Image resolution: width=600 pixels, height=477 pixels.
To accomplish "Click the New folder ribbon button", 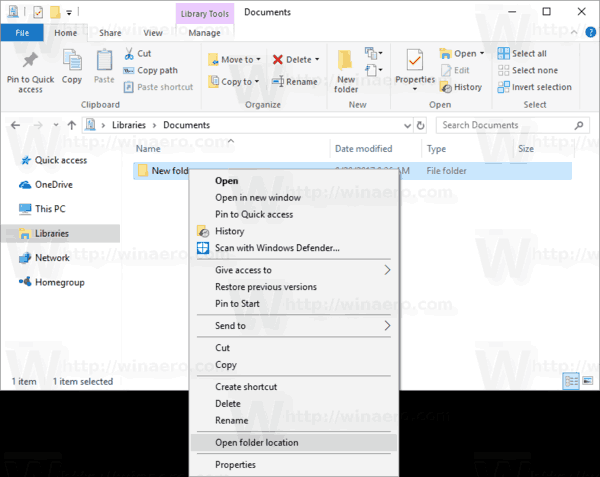I will point(346,72).
